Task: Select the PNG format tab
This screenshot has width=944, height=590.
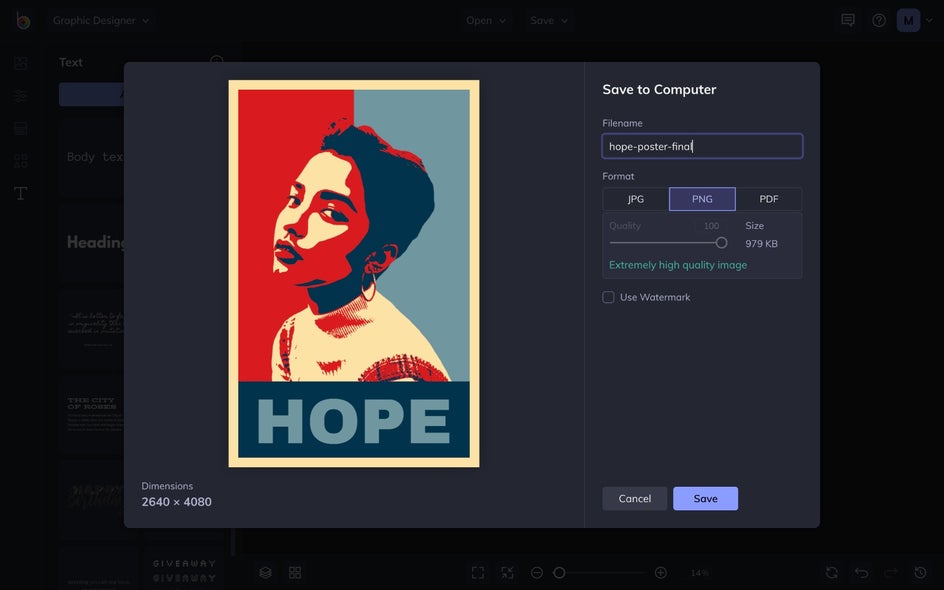Action: click(702, 199)
